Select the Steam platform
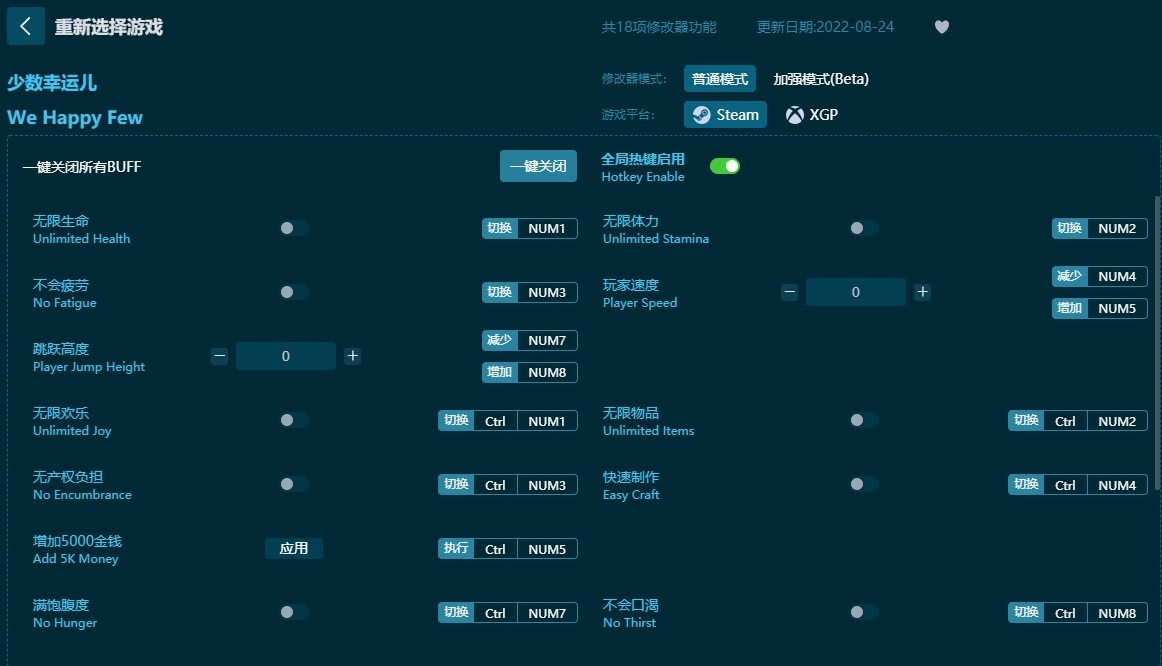 (x=725, y=115)
